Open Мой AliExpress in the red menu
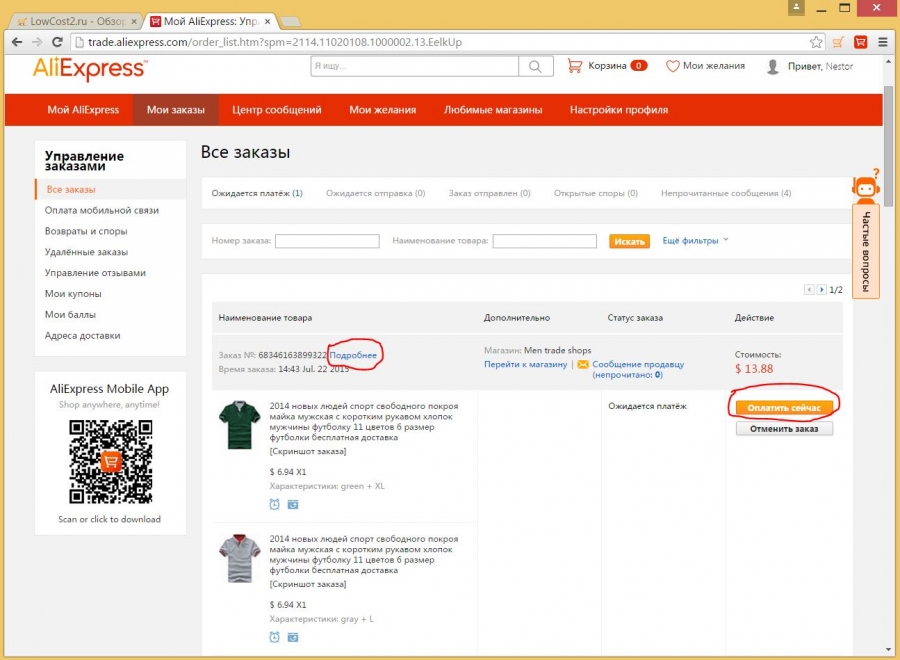Screen dimensions: 900x660 (83, 110)
